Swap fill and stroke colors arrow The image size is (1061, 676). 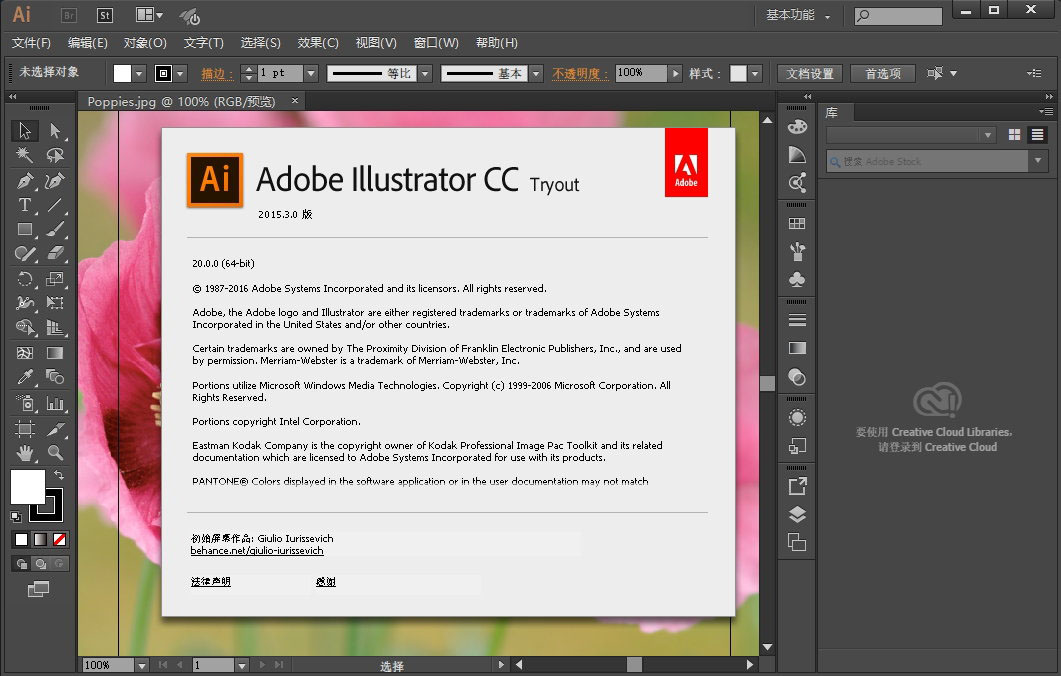[x=59, y=475]
